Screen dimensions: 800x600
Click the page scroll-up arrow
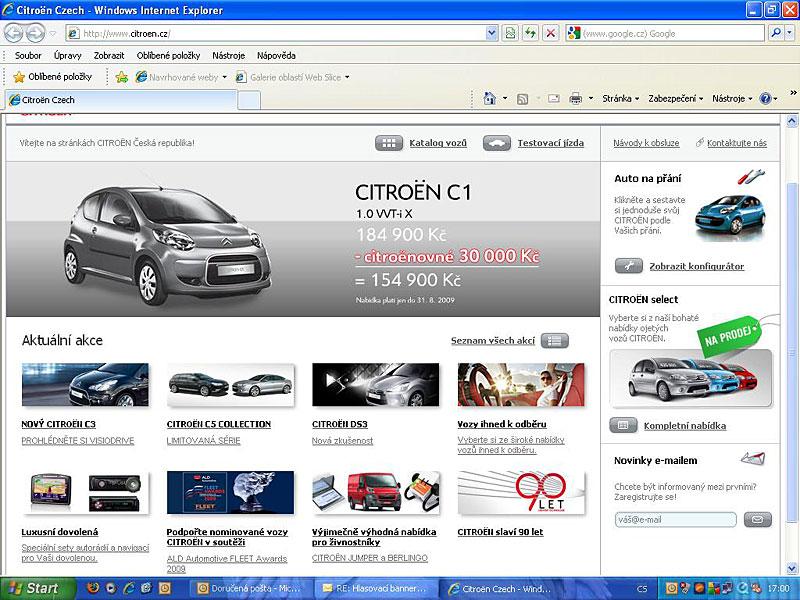pyautogui.click(x=792, y=121)
